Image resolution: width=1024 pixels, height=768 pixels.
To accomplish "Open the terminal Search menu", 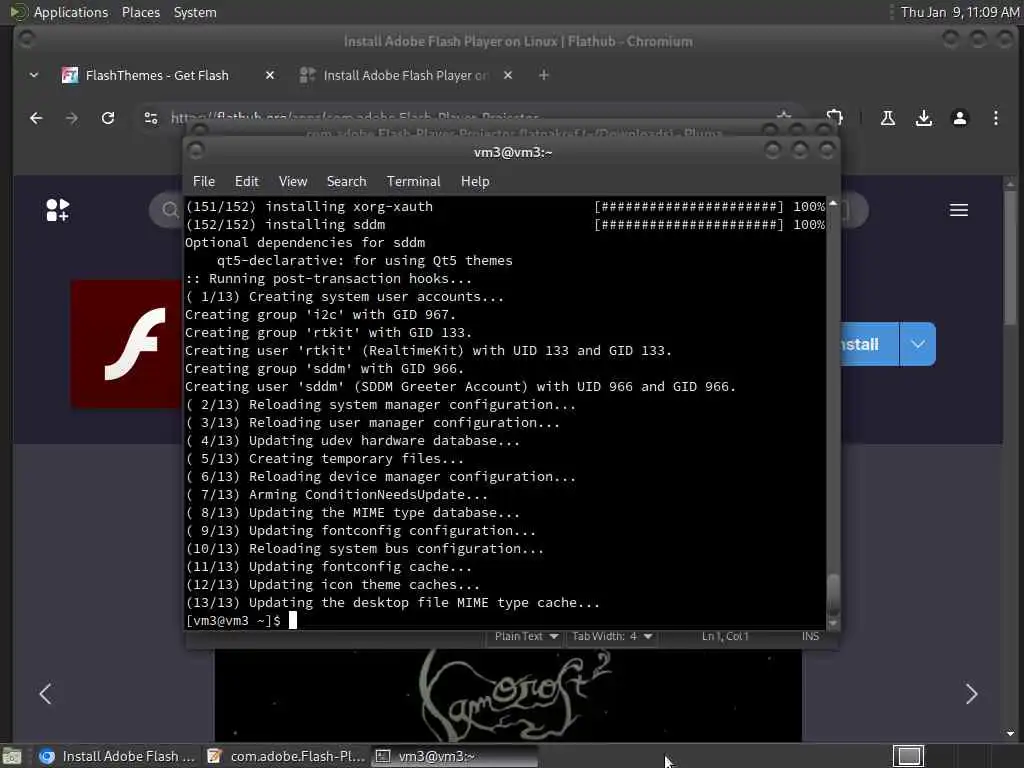I will click(x=346, y=182).
